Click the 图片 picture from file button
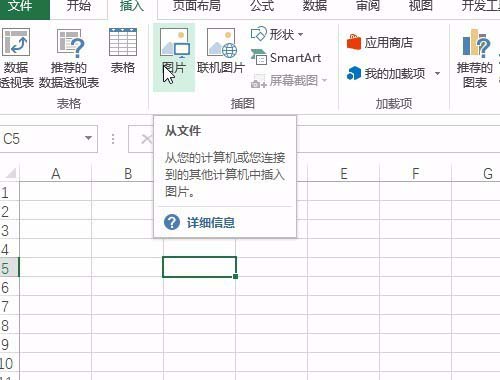The height and width of the screenshot is (380, 500). click(174, 57)
